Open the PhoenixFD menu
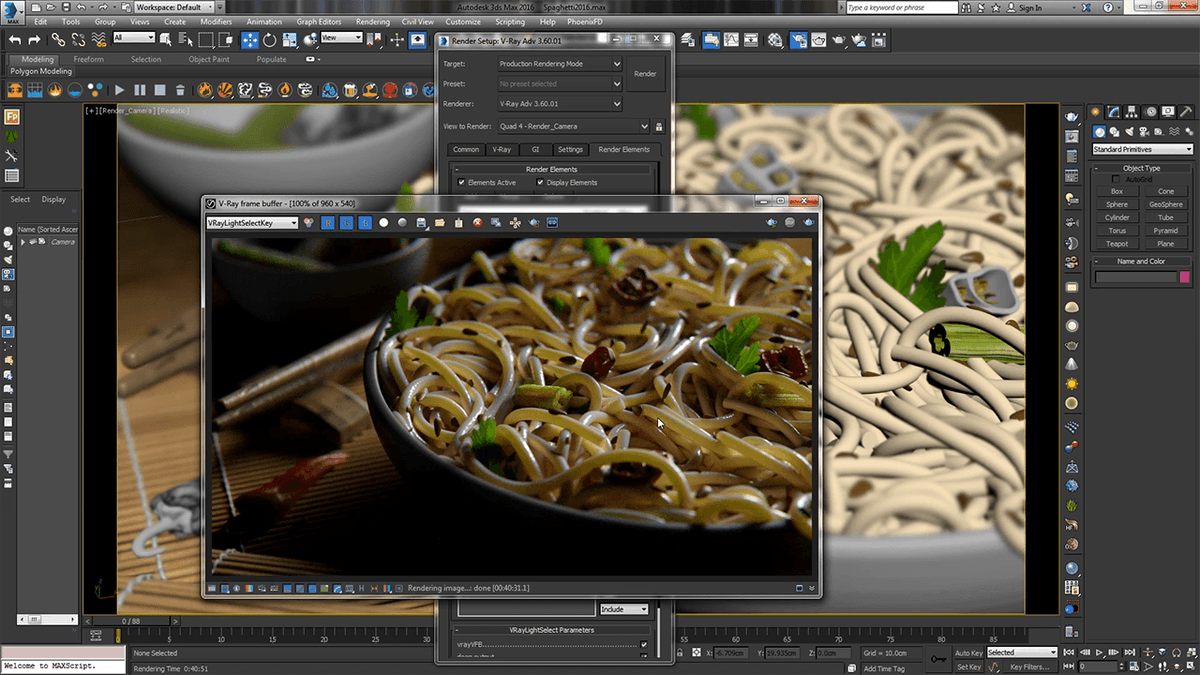This screenshot has height=675, width=1200. [x=585, y=21]
